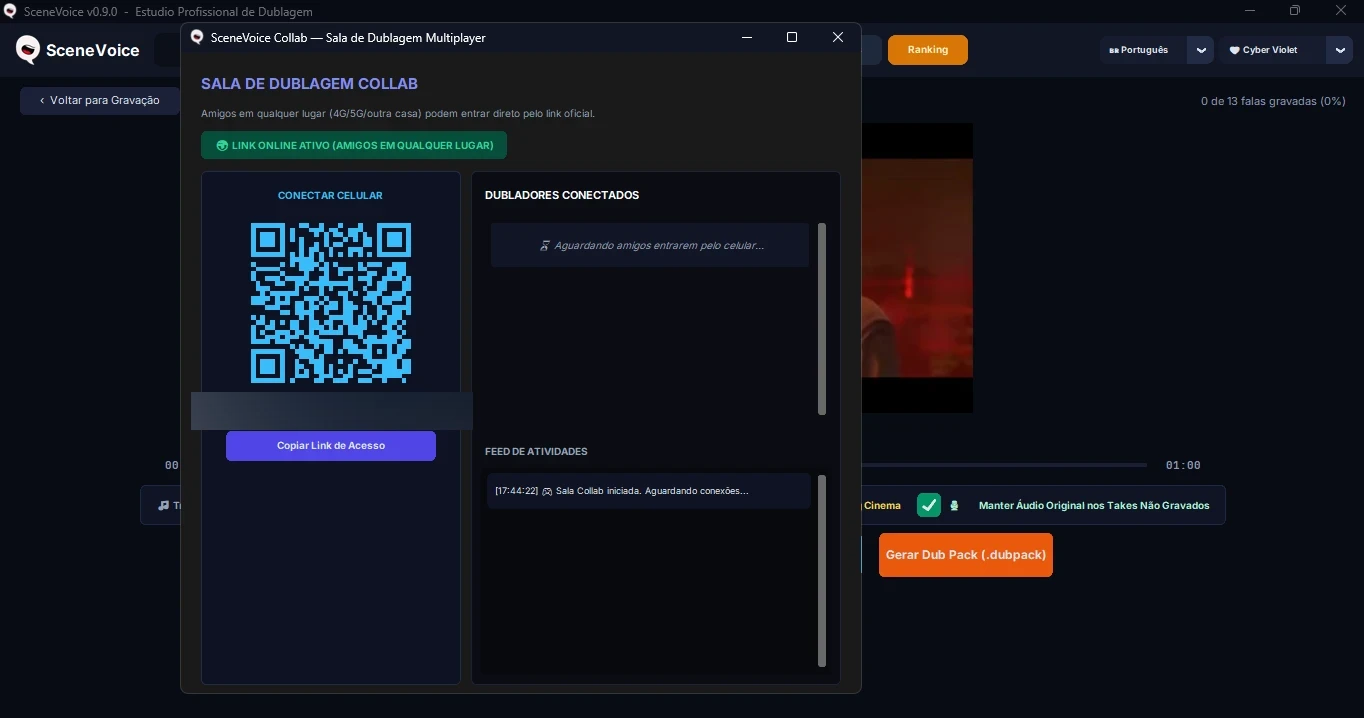The height and width of the screenshot is (718, 1364).
Task: Restore down the main SceneVoice window
Action: coord(1295,11)
